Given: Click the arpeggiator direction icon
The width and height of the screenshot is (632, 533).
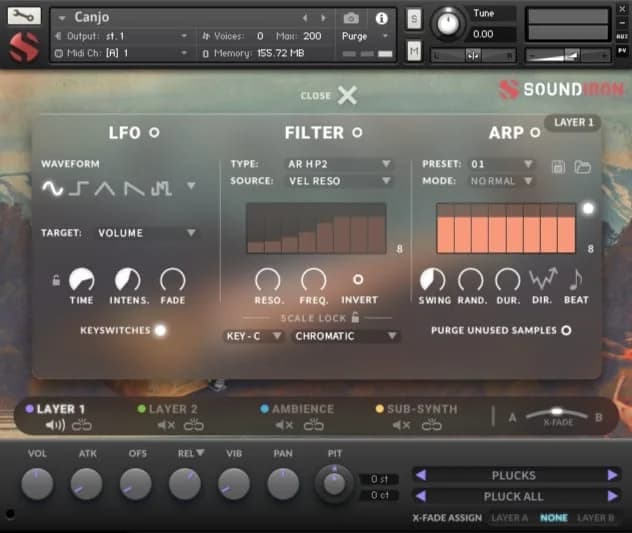Looking at the screenshot, I should tap(542, 280).
